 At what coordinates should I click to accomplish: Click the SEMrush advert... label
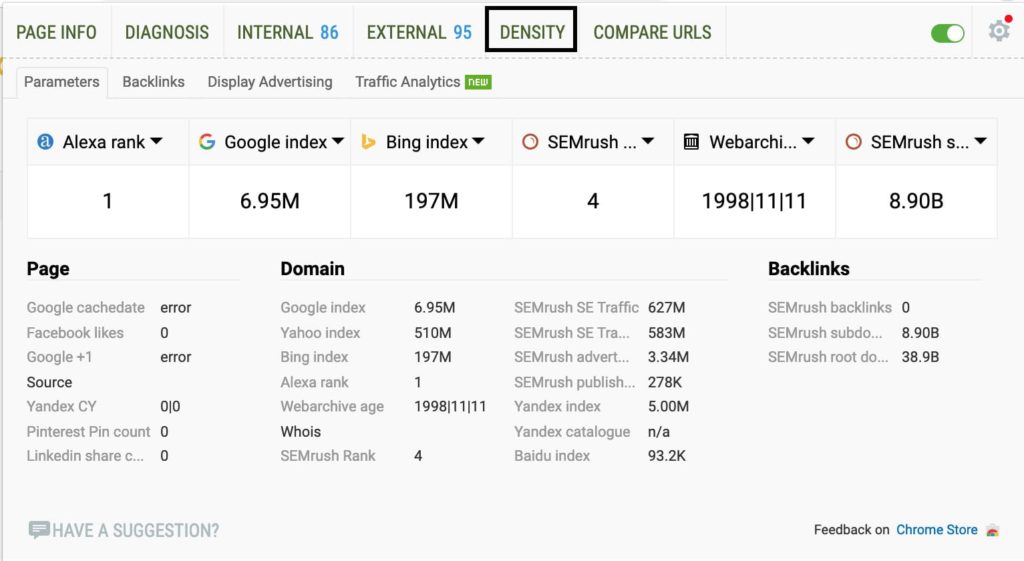(571, 357)
